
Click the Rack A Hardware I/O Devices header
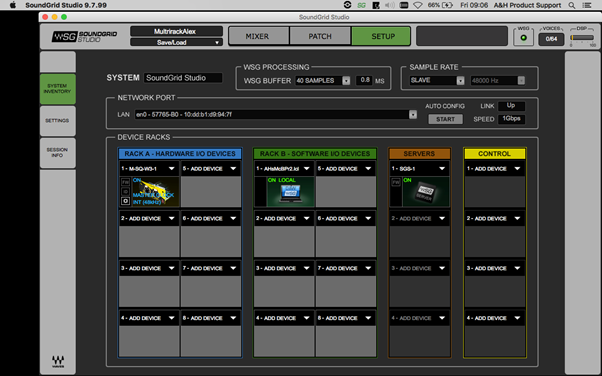pos(180,154)
